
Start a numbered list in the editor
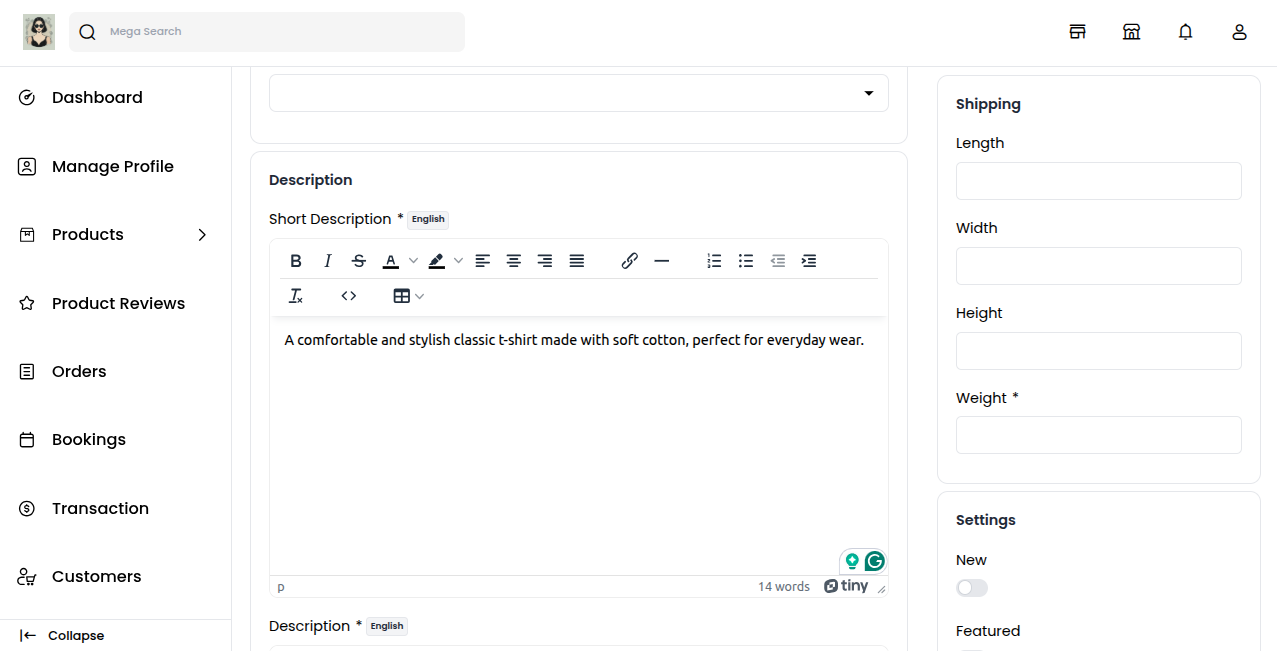click(x=714, y=261)
